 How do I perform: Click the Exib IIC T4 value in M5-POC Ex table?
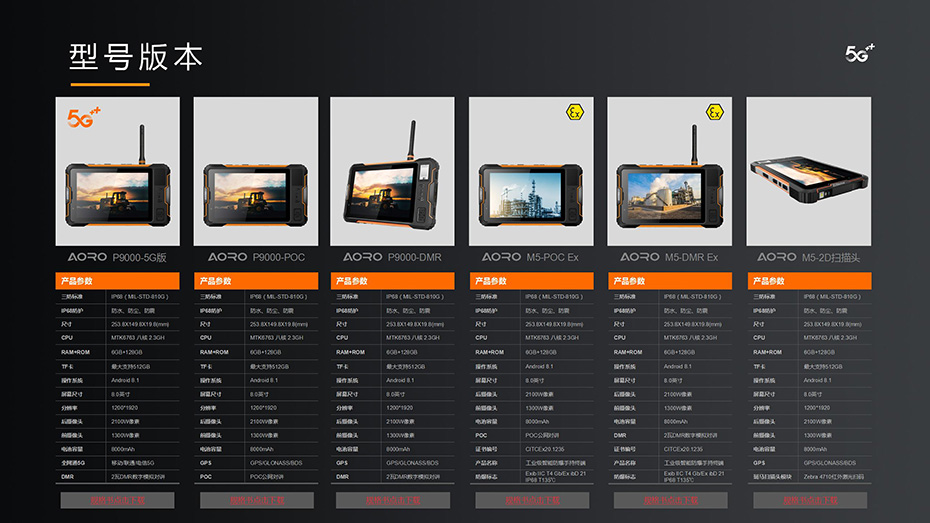click(x=556, y=477)
